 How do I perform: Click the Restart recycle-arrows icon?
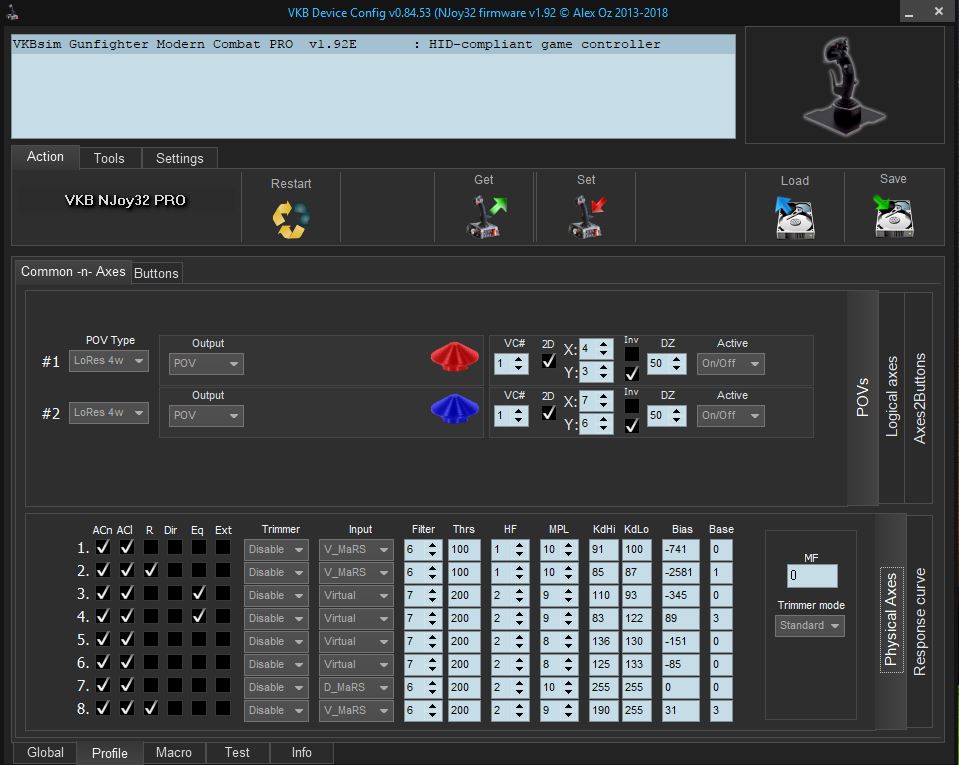[x=291, y=220]
